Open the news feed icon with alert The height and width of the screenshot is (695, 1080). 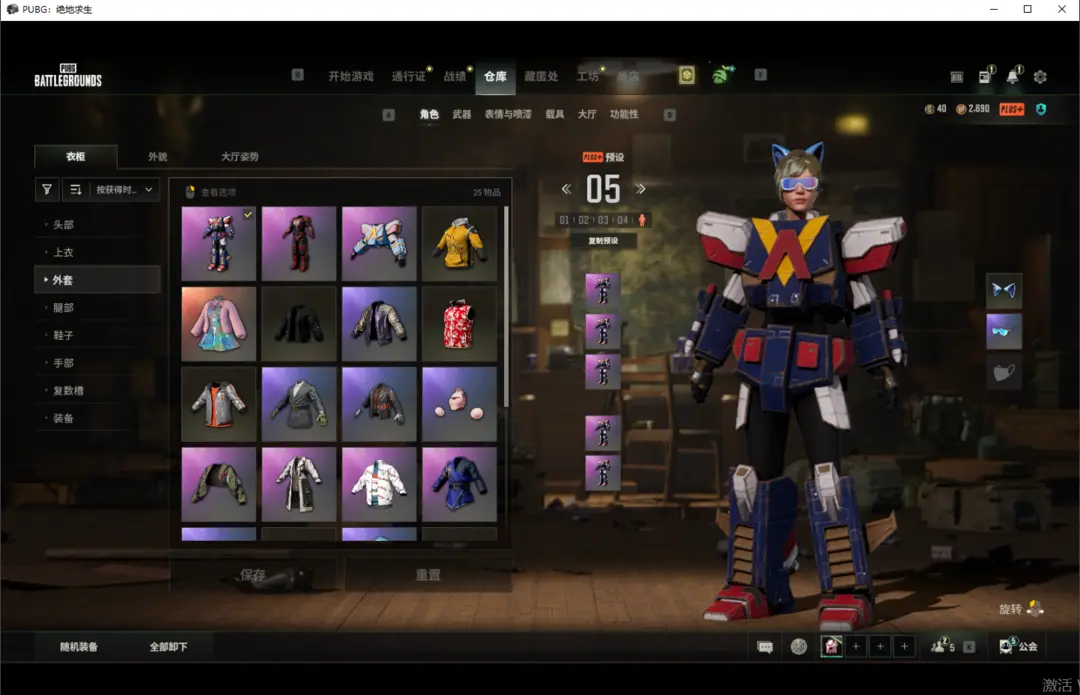click(x=986, y=76)
